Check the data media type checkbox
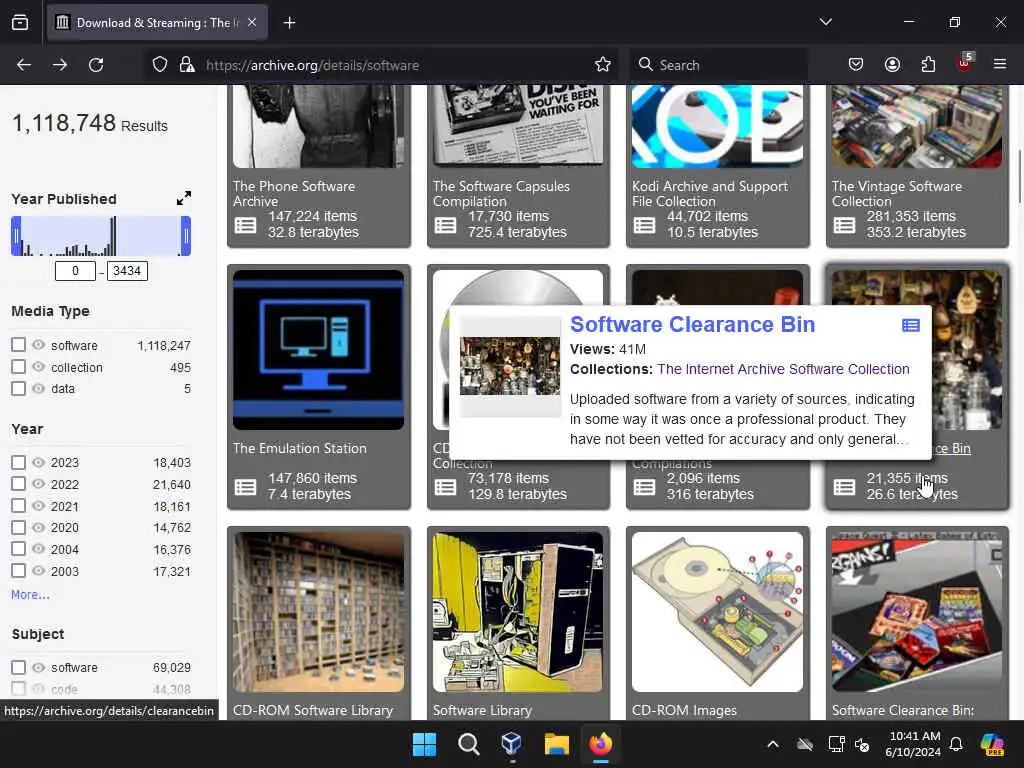Image resolution: width=1024 pixels, height=768 pixels. (x=18, y=389)
